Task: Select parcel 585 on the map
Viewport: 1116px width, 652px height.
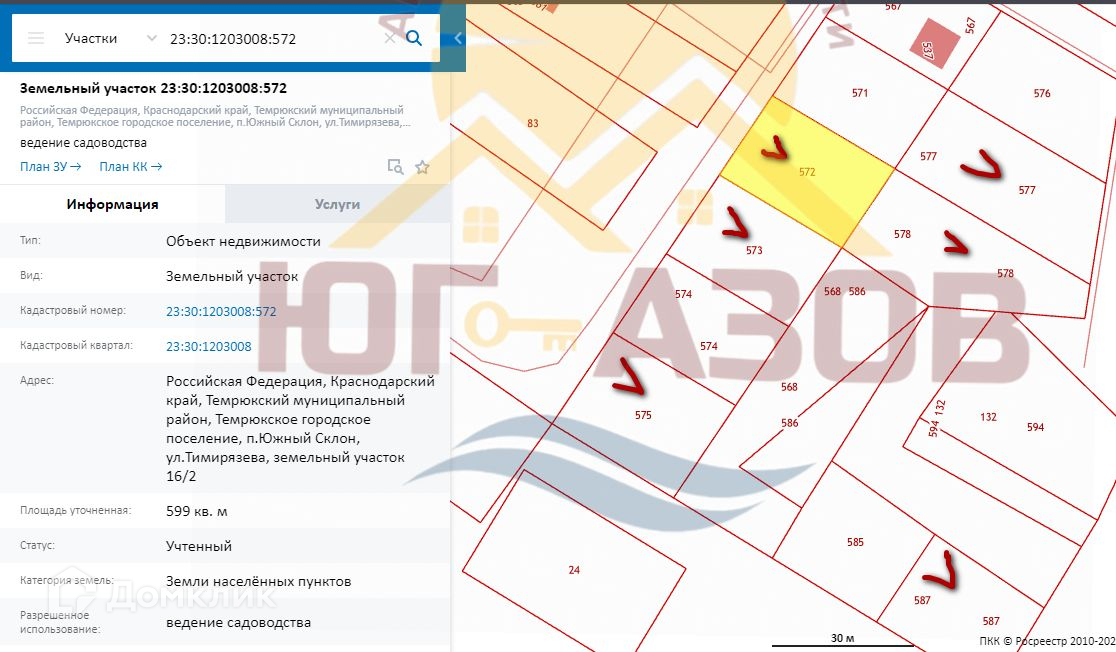Action: tap(856, 542)
